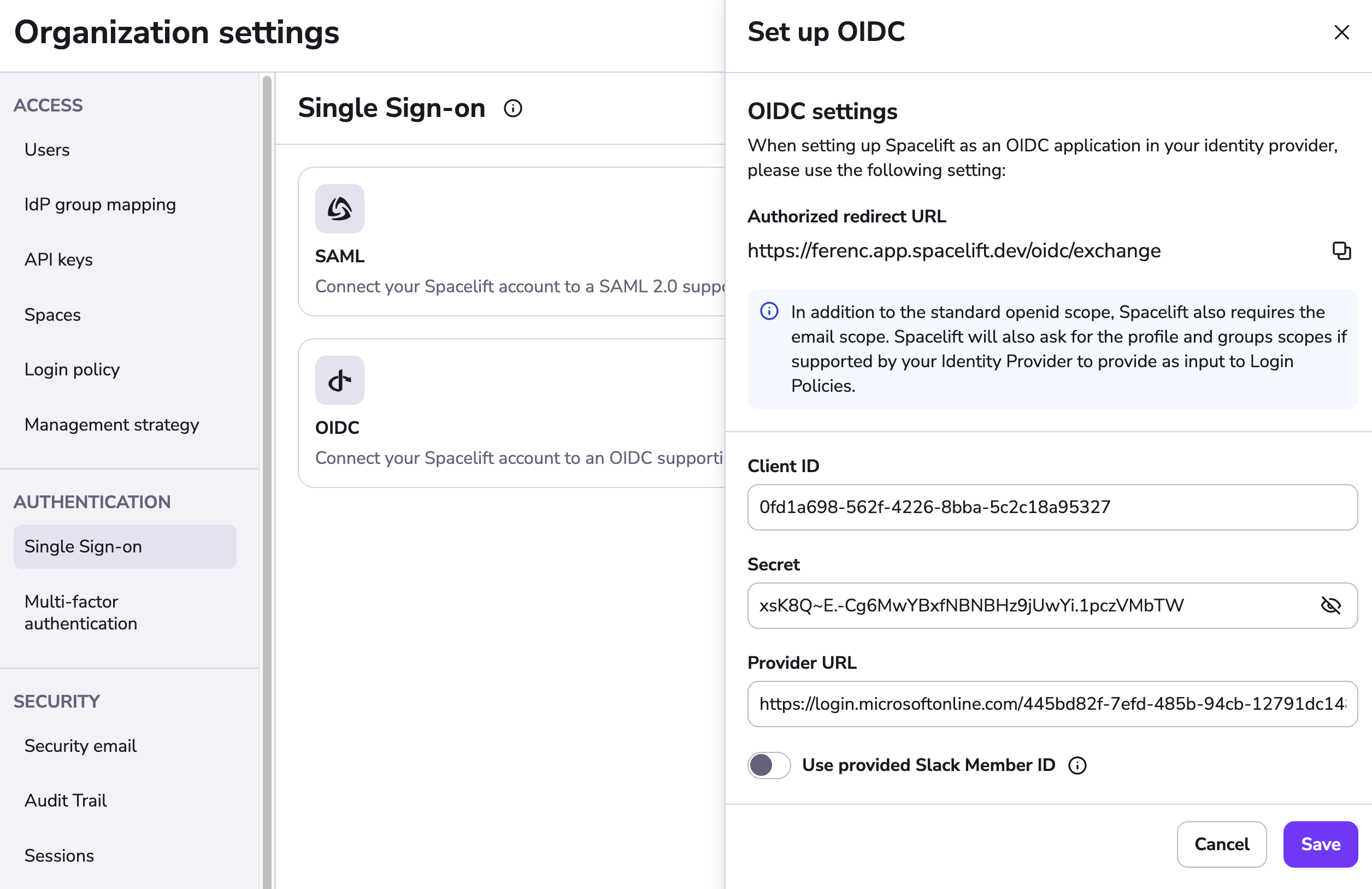Click the Client ID input field
Viewport: 1372px width, 889px height.
pos(1052,508)
